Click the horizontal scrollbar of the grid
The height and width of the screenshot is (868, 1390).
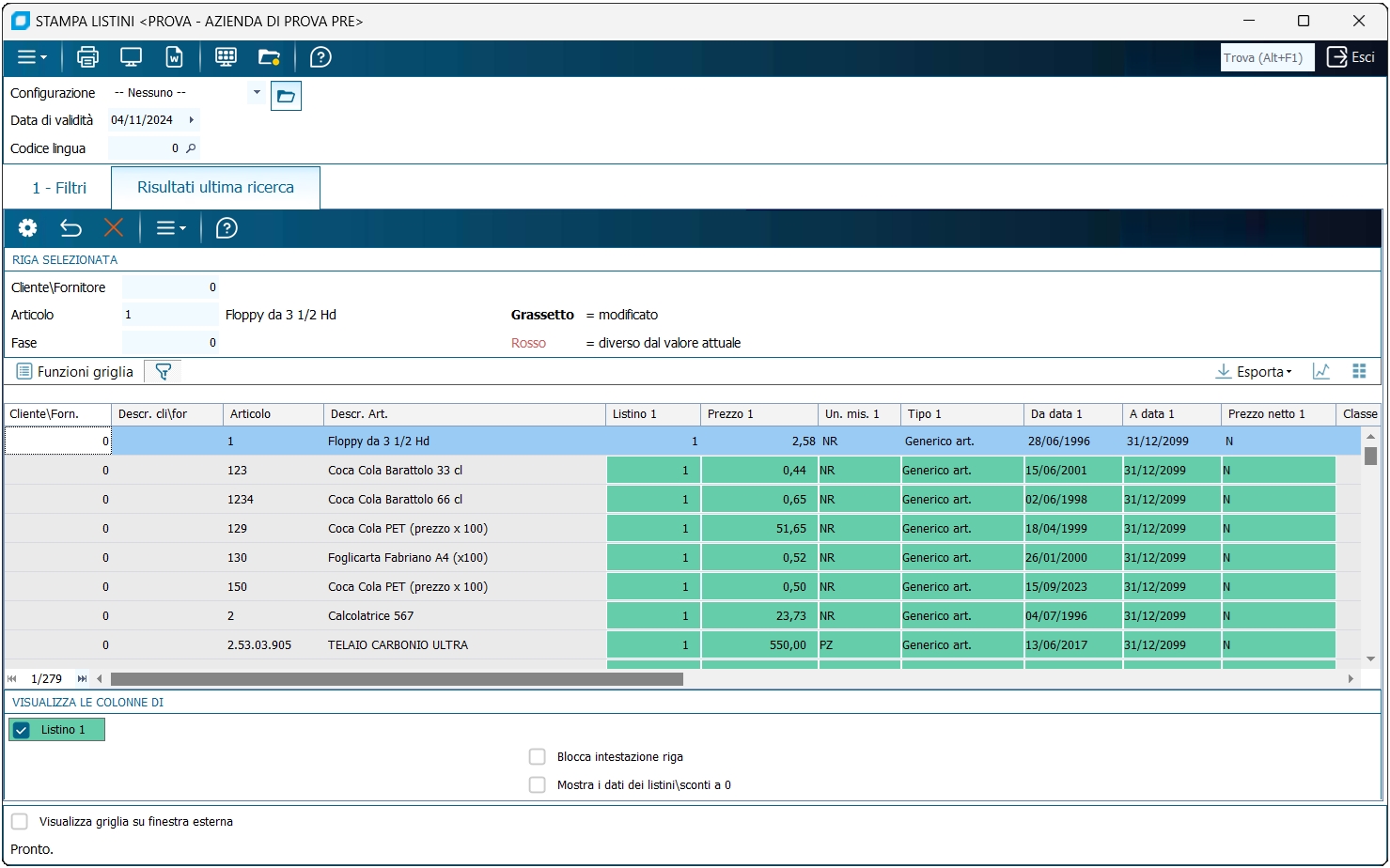[397, 679]
